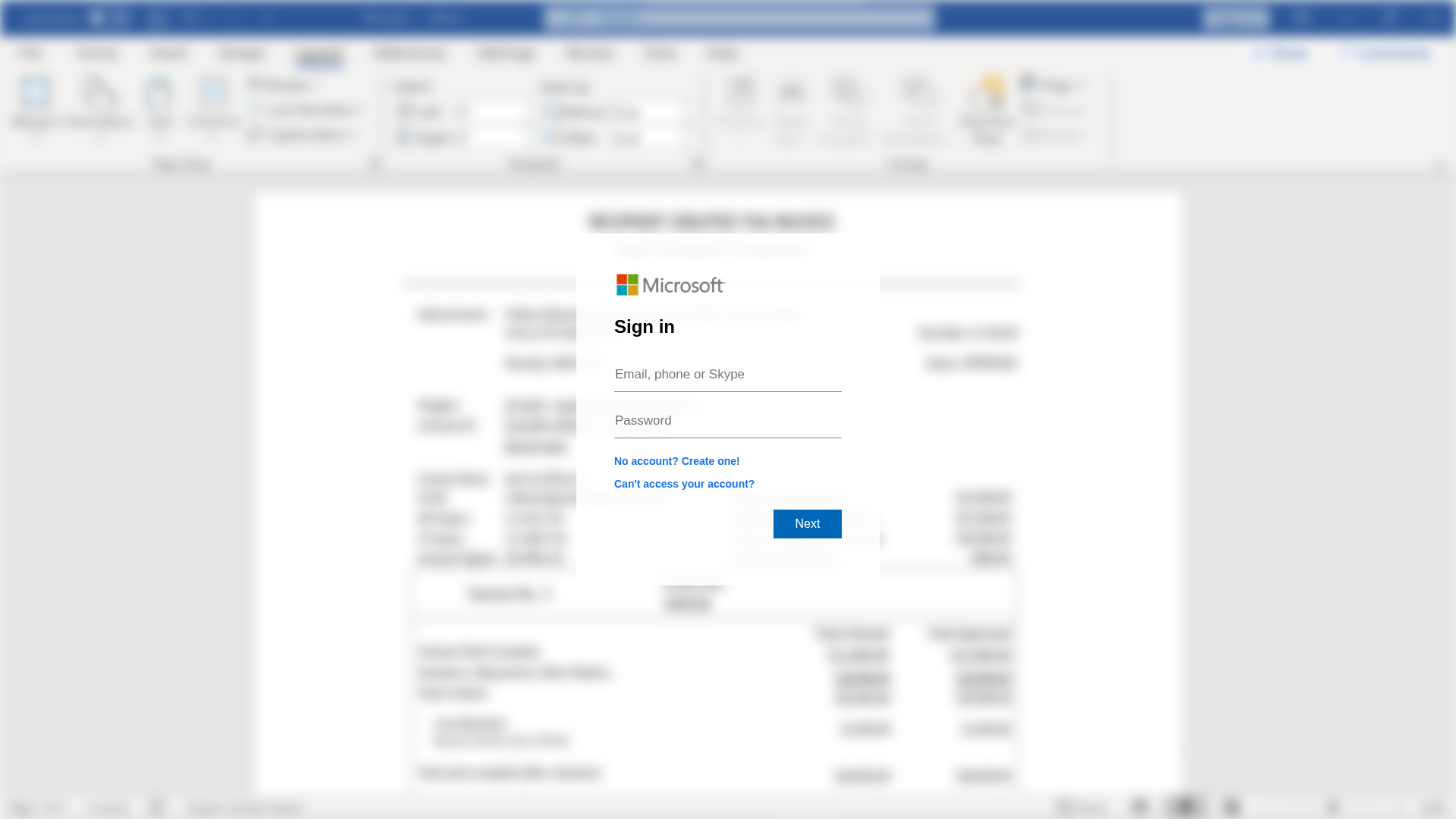The width and height of the screenshot is (1456, 819).
Task: Open the Orientation tool in ribbon
Action: coord(99,108)
